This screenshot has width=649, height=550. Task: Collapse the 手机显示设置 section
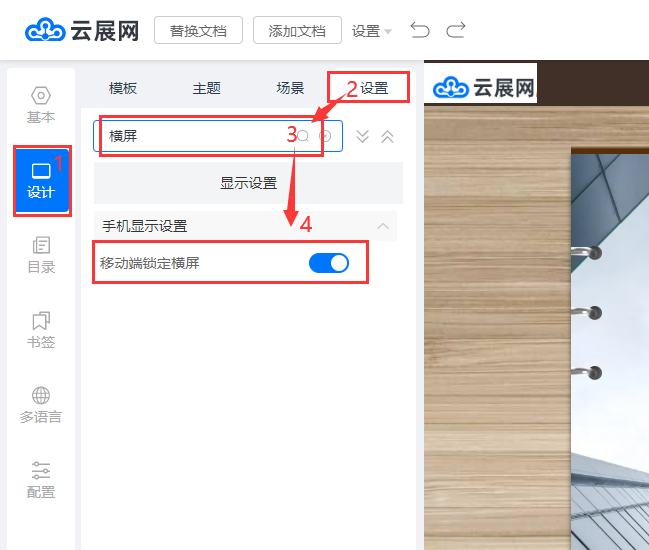coord(383,226)
